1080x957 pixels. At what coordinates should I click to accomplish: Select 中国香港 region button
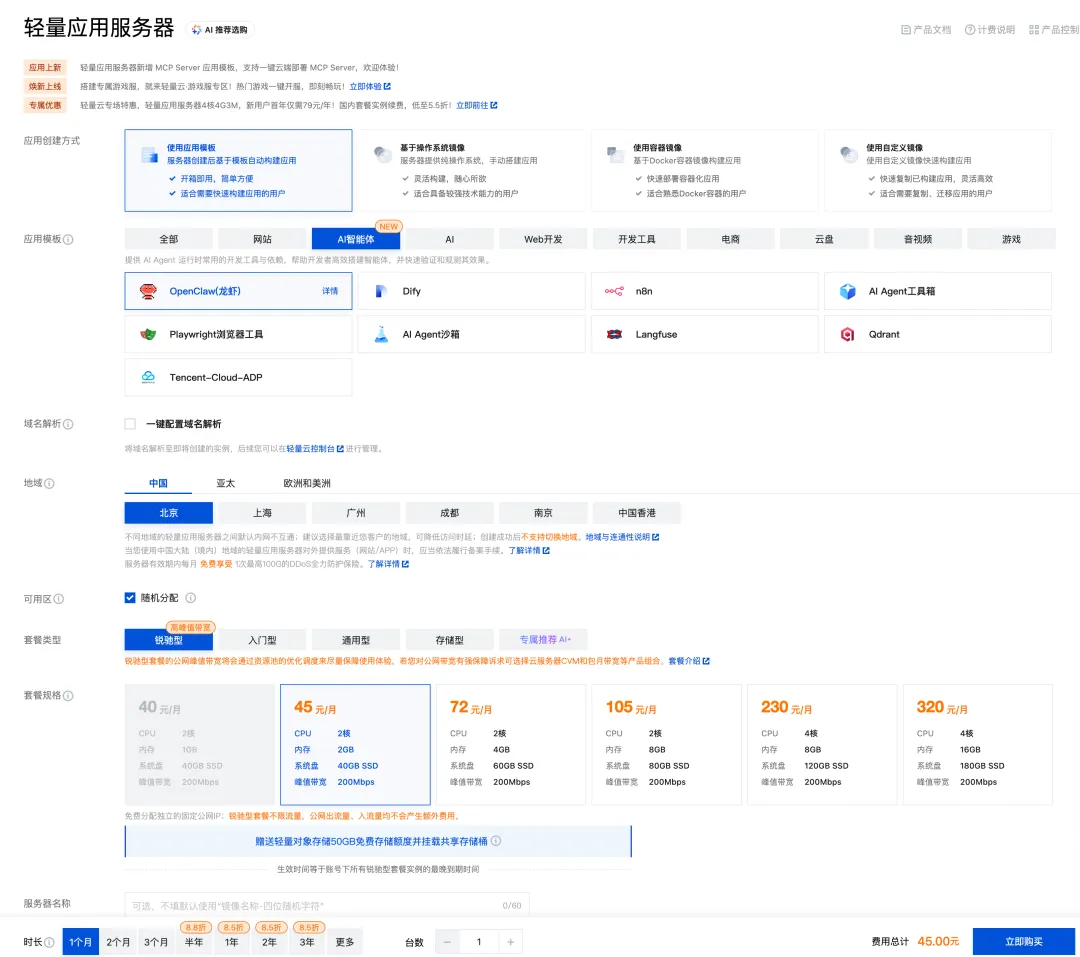[637, 513]
